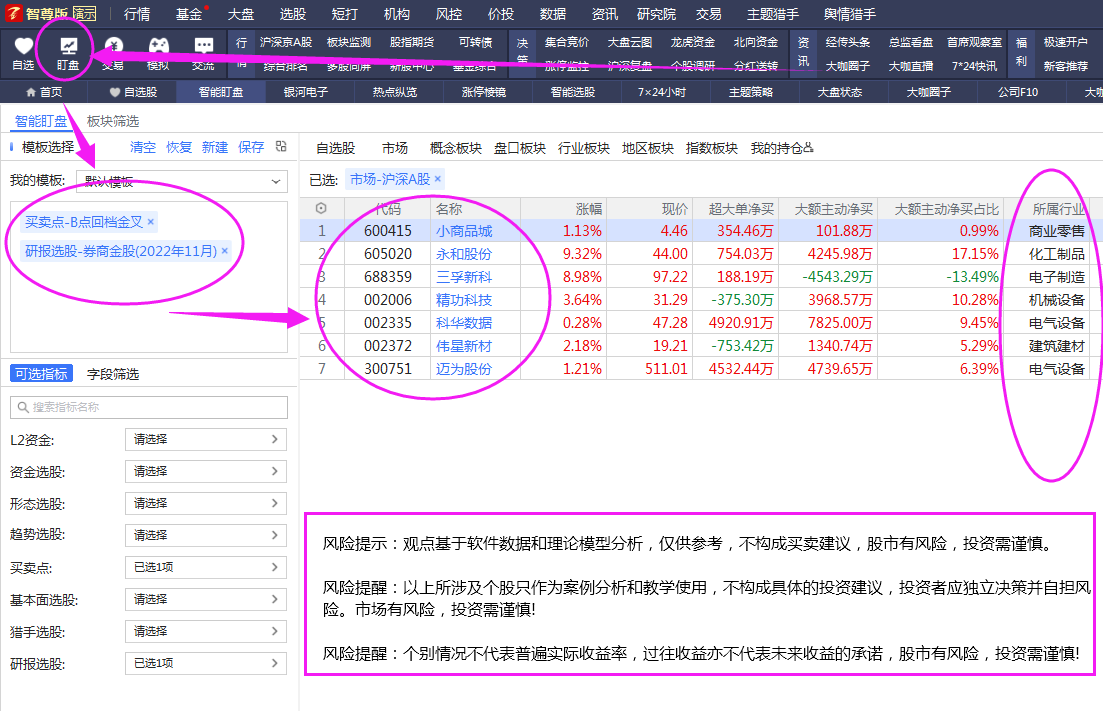Expand the 猎手选股 selector

(x=205, y=632)
